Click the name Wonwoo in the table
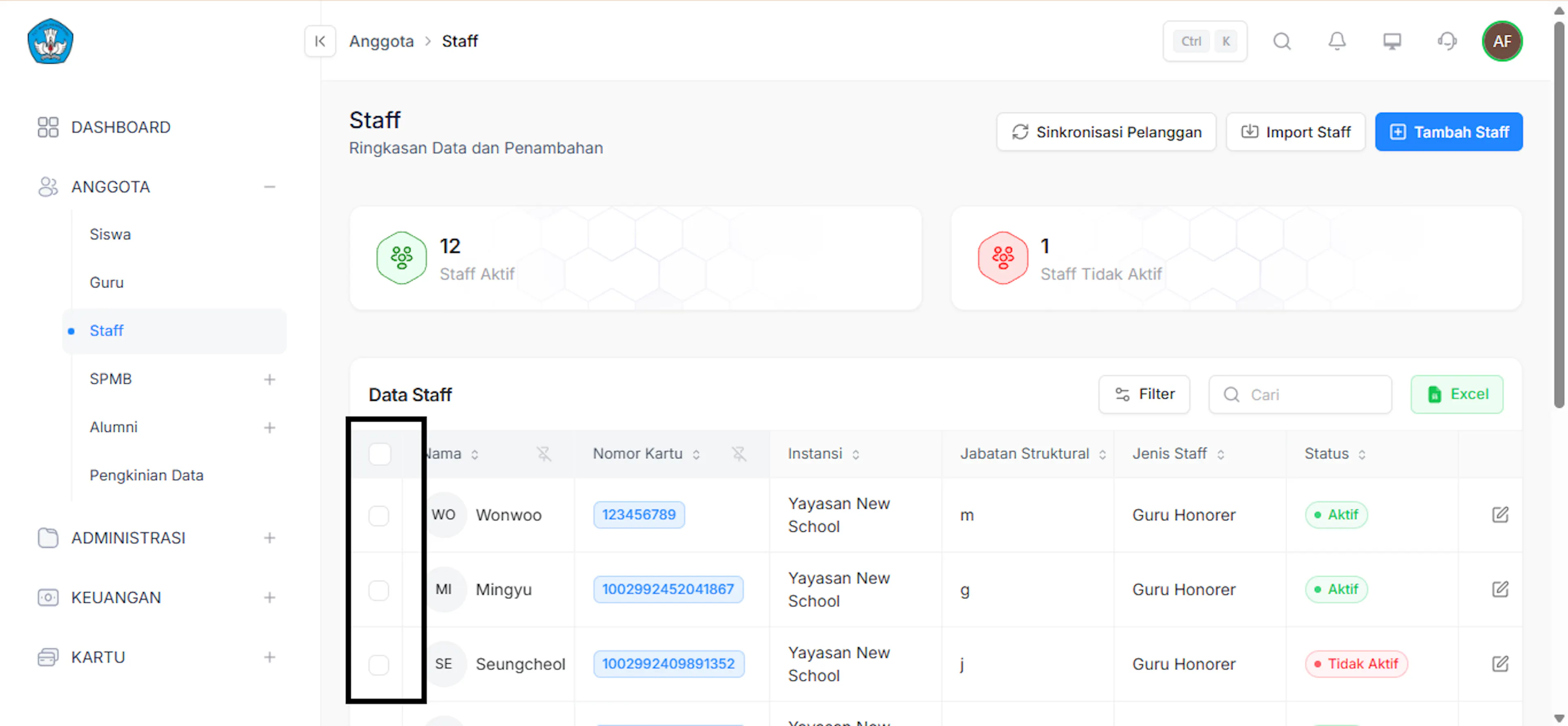1568x726 pixels. point(508,515)
